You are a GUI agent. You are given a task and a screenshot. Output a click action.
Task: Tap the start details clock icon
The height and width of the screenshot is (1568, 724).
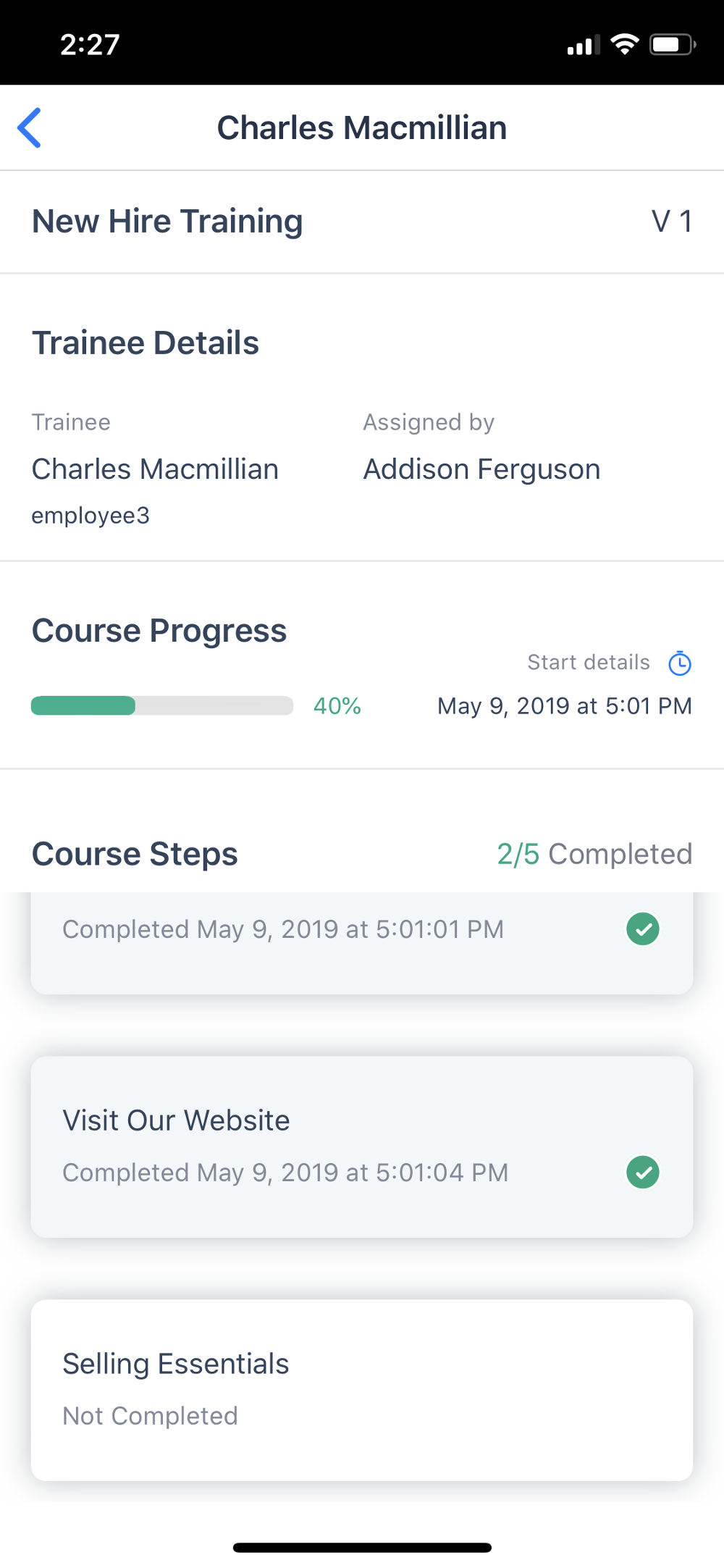[x=679, y=663]
